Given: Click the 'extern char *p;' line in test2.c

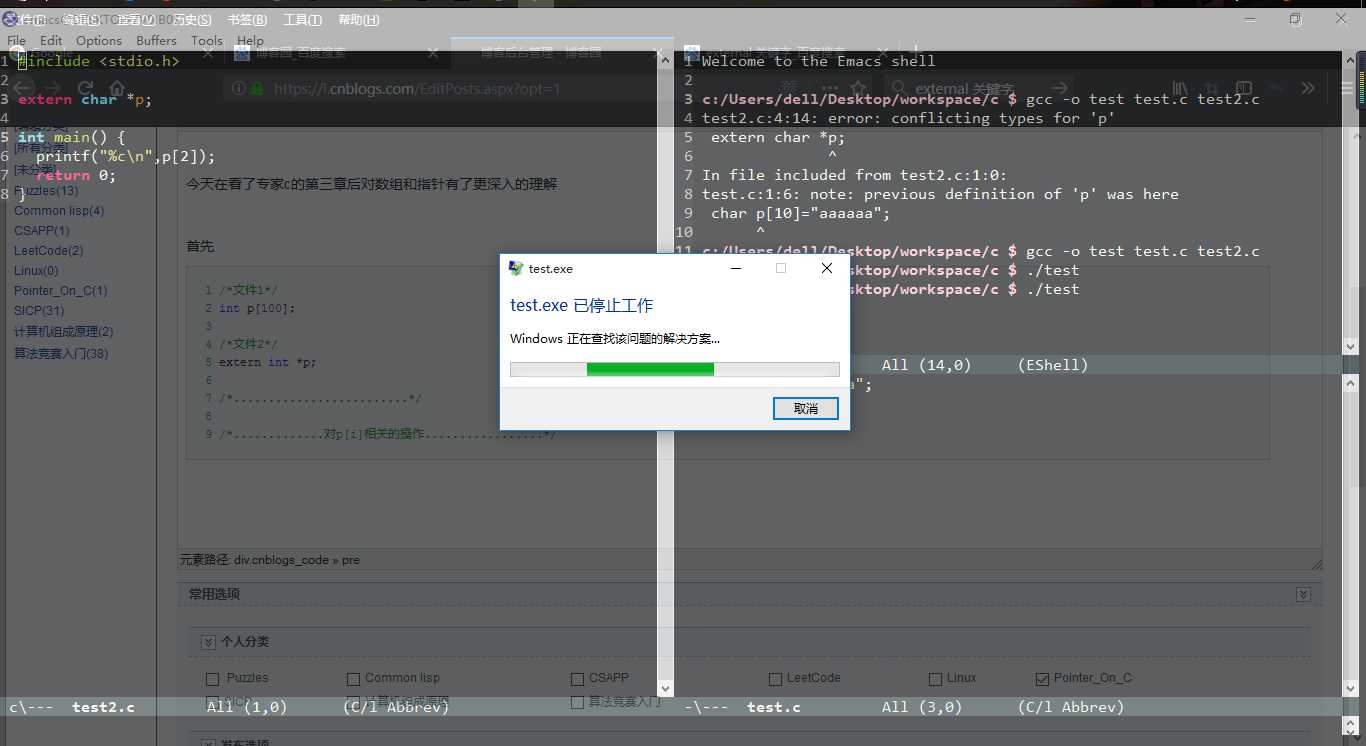Looking at the screenshot, I should coord(85,99).
